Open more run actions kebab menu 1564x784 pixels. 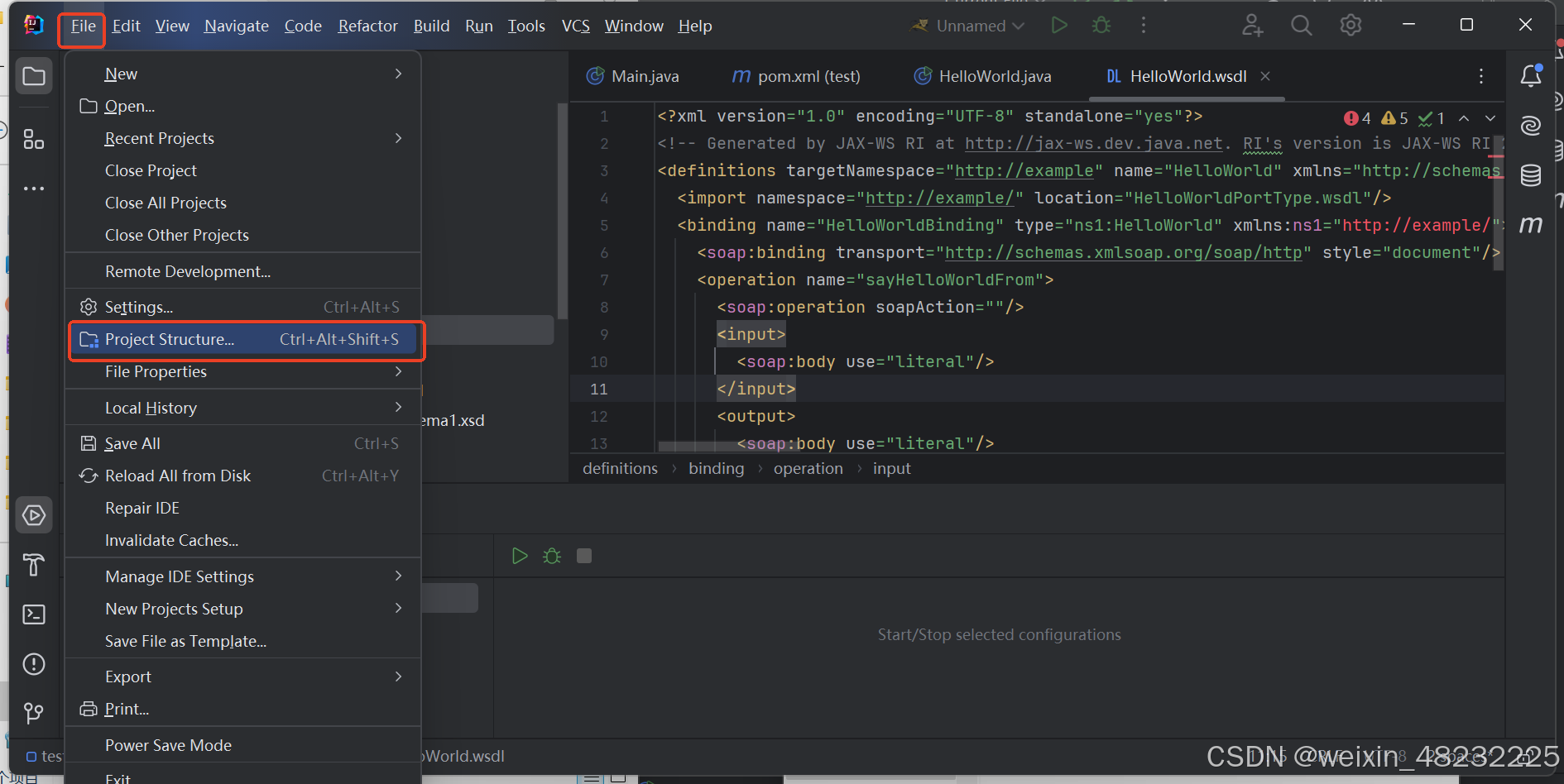(x=1144, y=26)
